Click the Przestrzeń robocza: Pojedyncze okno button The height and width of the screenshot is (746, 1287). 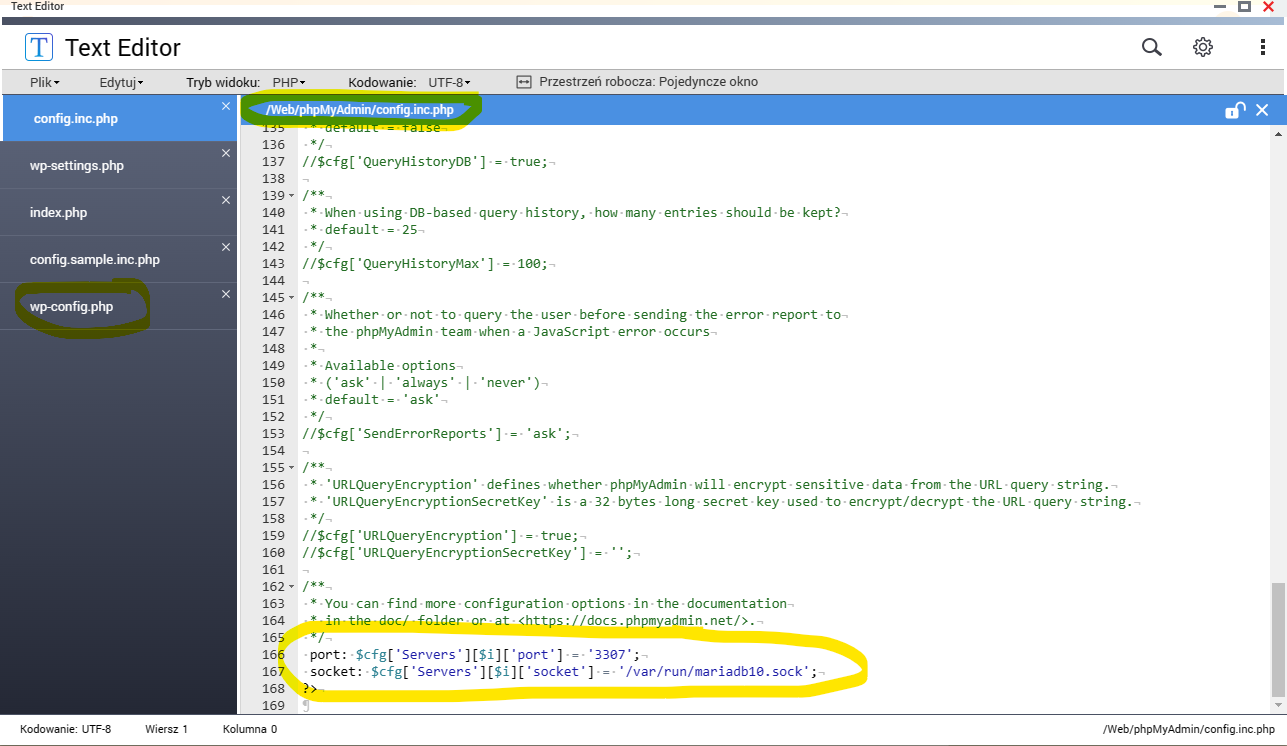(x=637, y=82)
